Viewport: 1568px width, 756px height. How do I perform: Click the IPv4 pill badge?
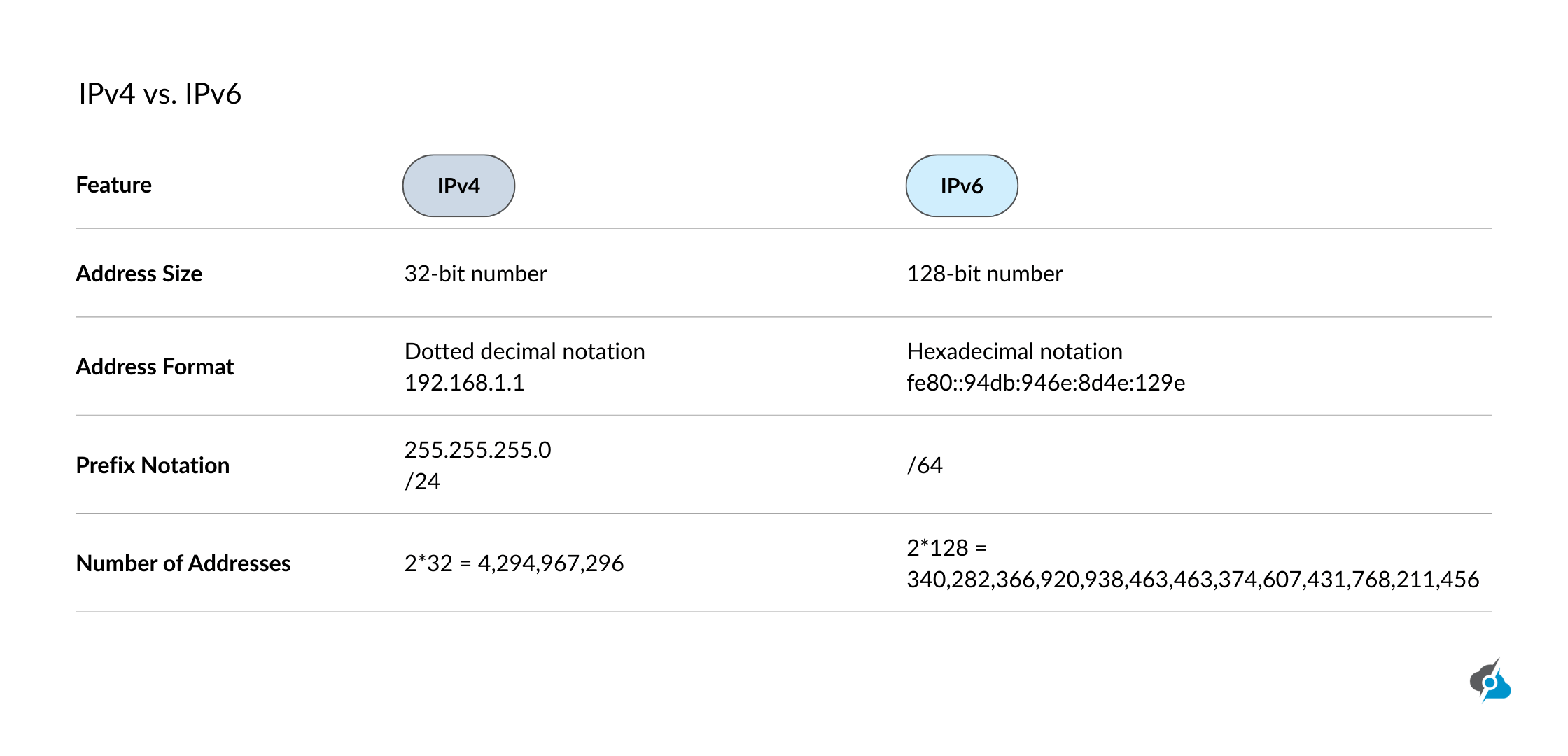click(x=458, y=185)
